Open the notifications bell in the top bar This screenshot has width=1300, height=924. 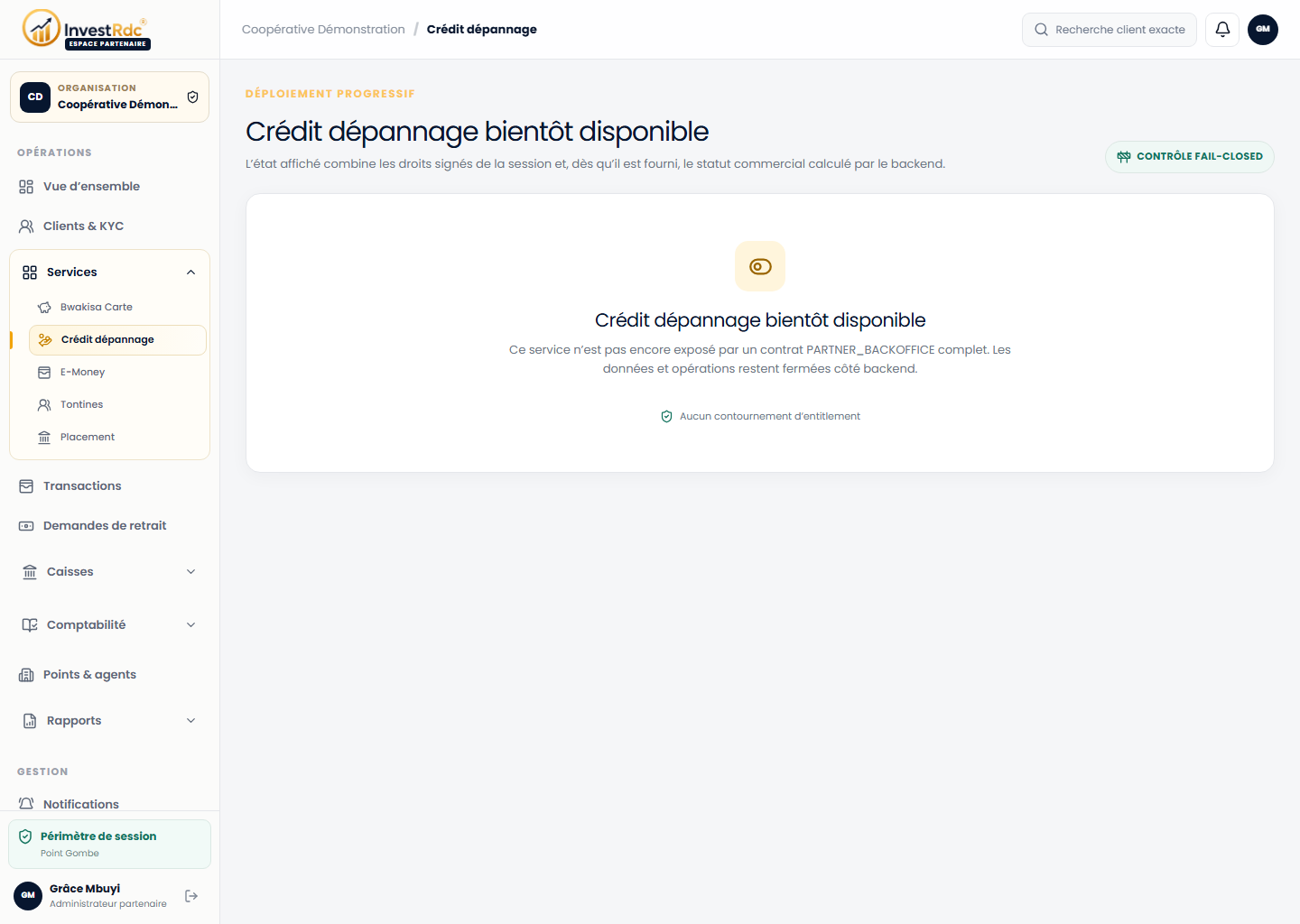tap(1222, 30)
